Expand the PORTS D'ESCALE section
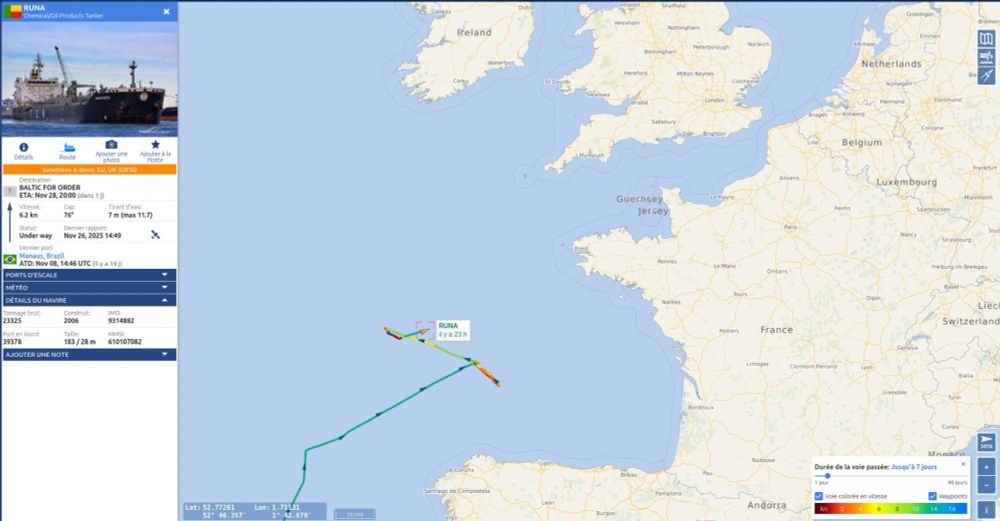Viewport: 1000px width, 521px height. pyautogui.click(x=89, y=275)
